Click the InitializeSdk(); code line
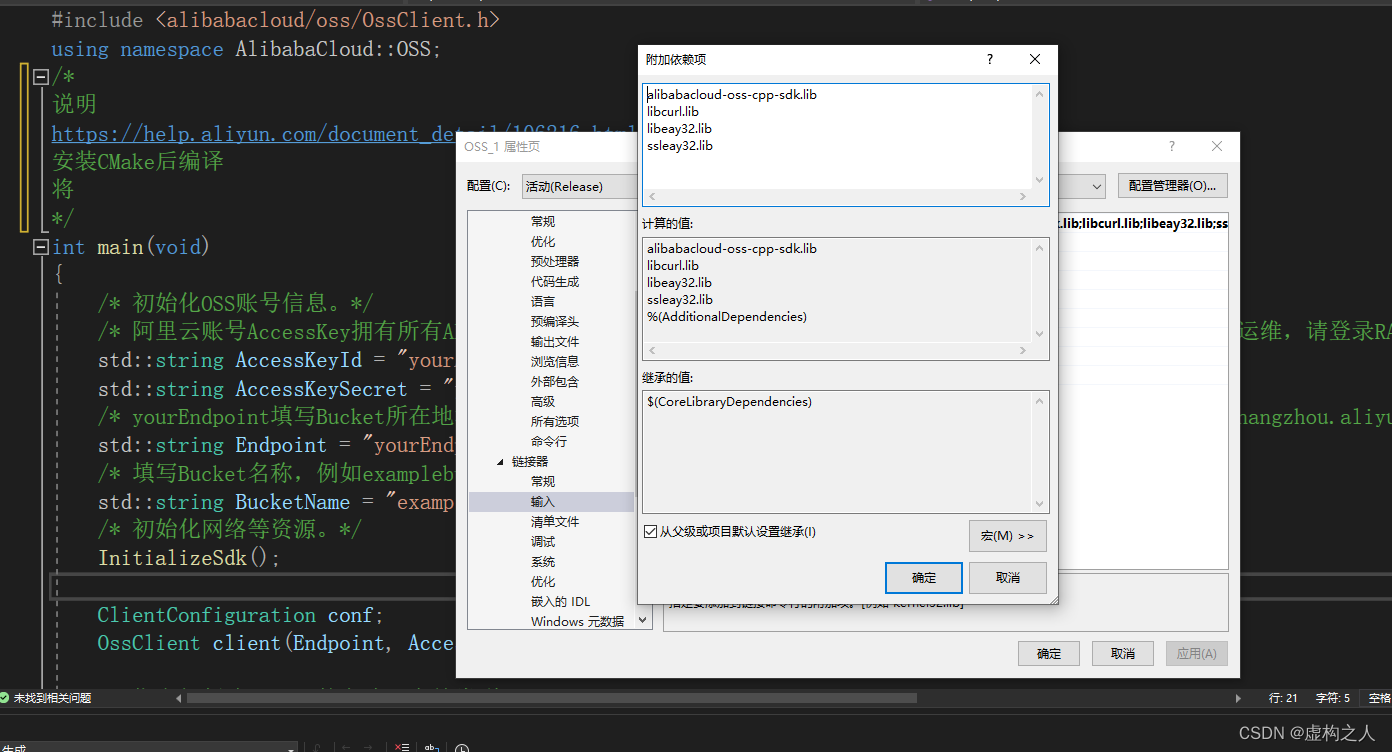This screenshot has width=1392, height=752. coord(190,558)
